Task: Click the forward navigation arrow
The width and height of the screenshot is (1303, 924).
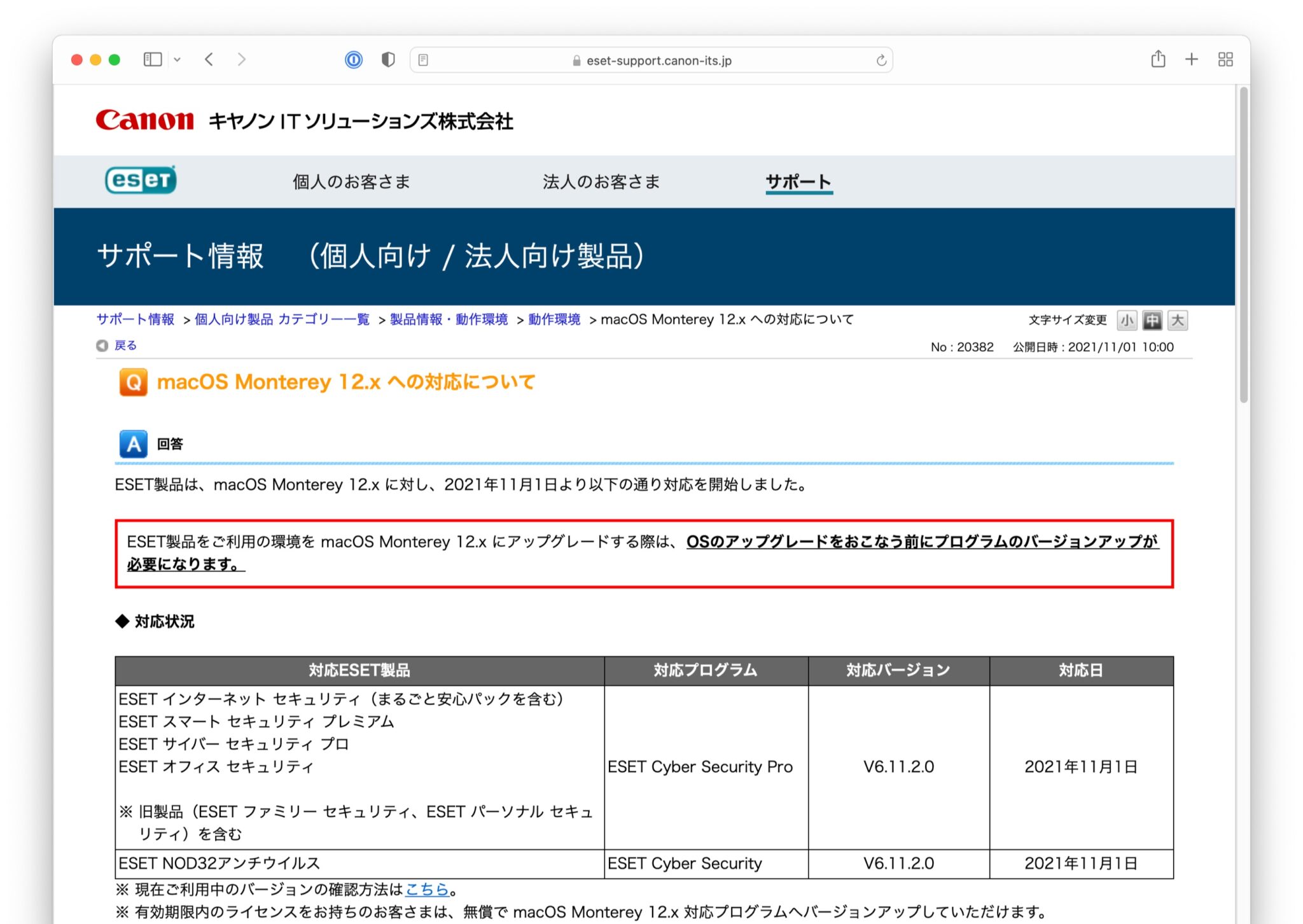Action: pyautogui.click(x=242, y=59)
